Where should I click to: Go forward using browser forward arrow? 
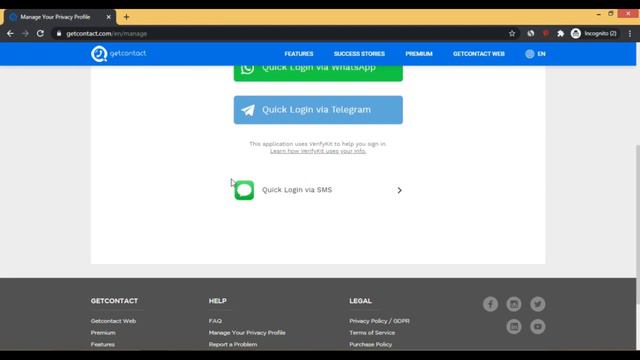25,33
